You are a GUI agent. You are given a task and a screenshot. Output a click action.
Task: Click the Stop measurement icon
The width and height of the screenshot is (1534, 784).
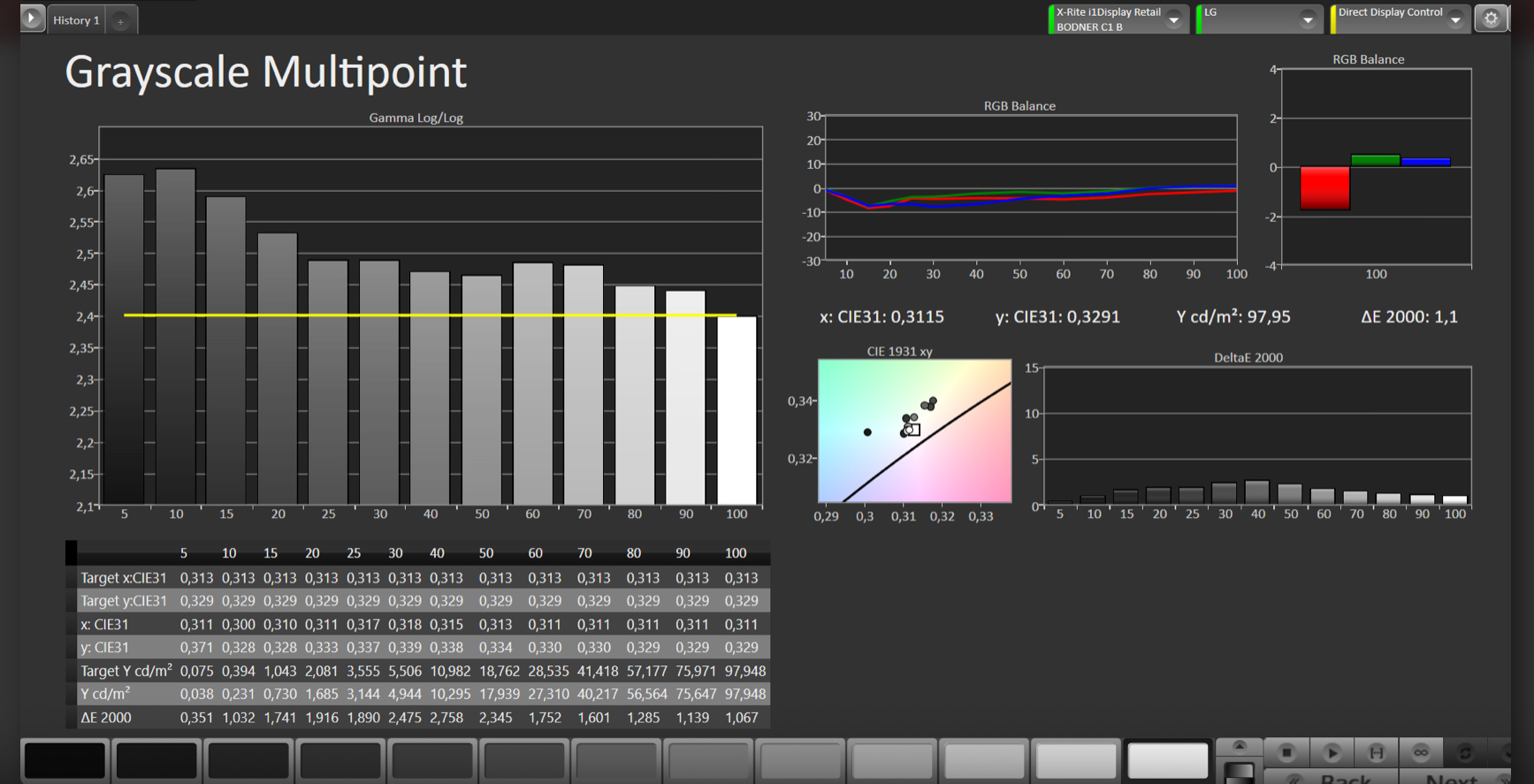1286,752
